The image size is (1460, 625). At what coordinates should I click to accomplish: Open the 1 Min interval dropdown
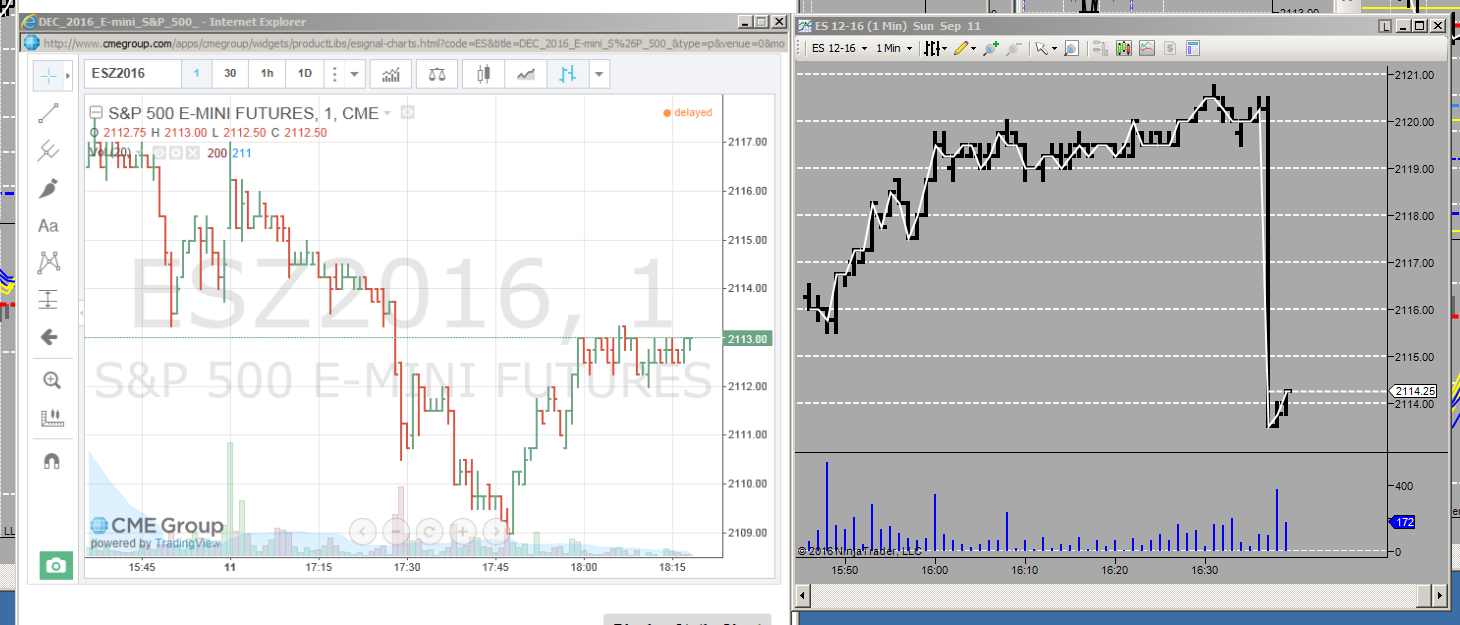click(894, 48)
